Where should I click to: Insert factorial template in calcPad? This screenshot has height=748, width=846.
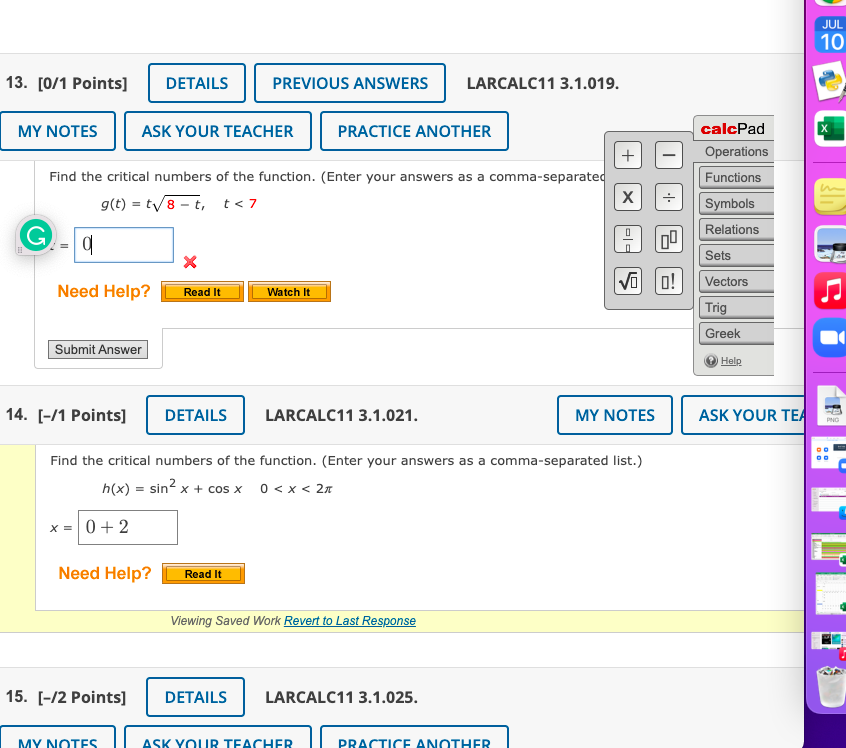(668, 281)
